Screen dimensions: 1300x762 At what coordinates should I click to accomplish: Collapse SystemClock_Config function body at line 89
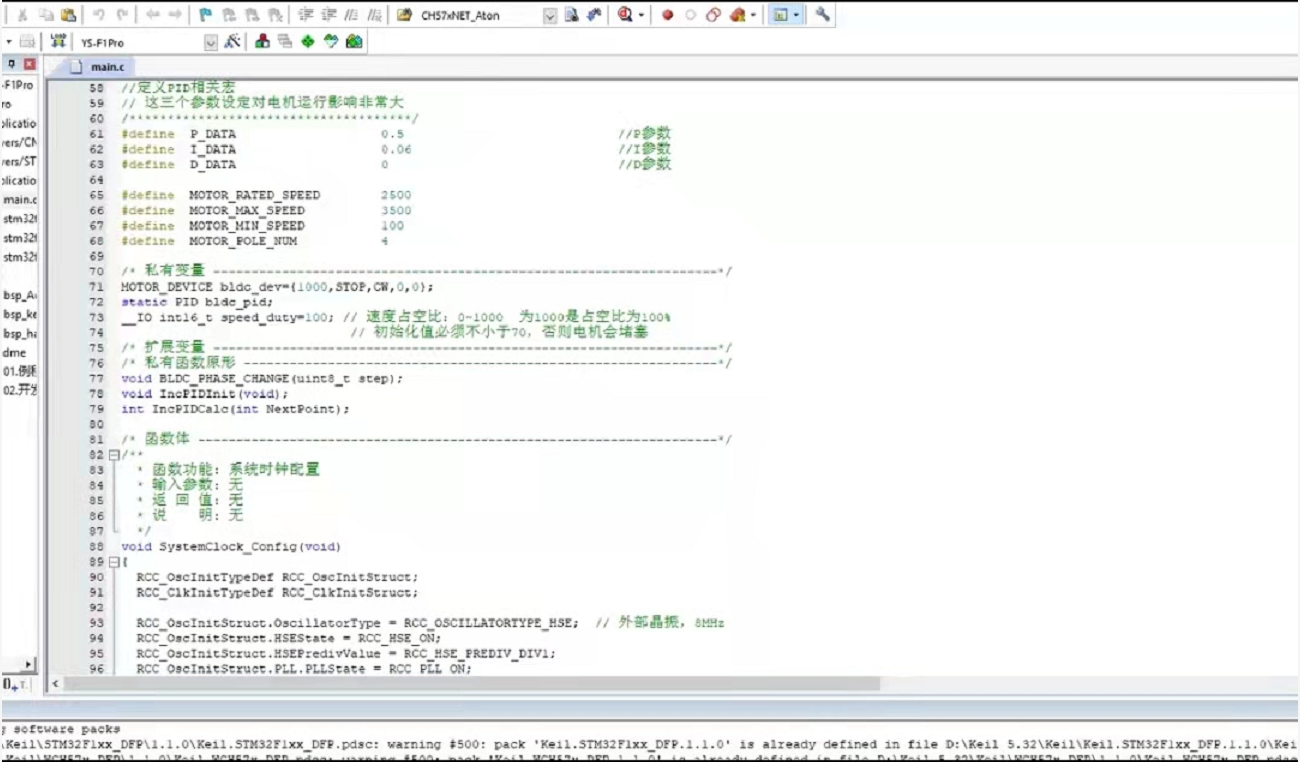pyautogui.click(x=113, y=562)
